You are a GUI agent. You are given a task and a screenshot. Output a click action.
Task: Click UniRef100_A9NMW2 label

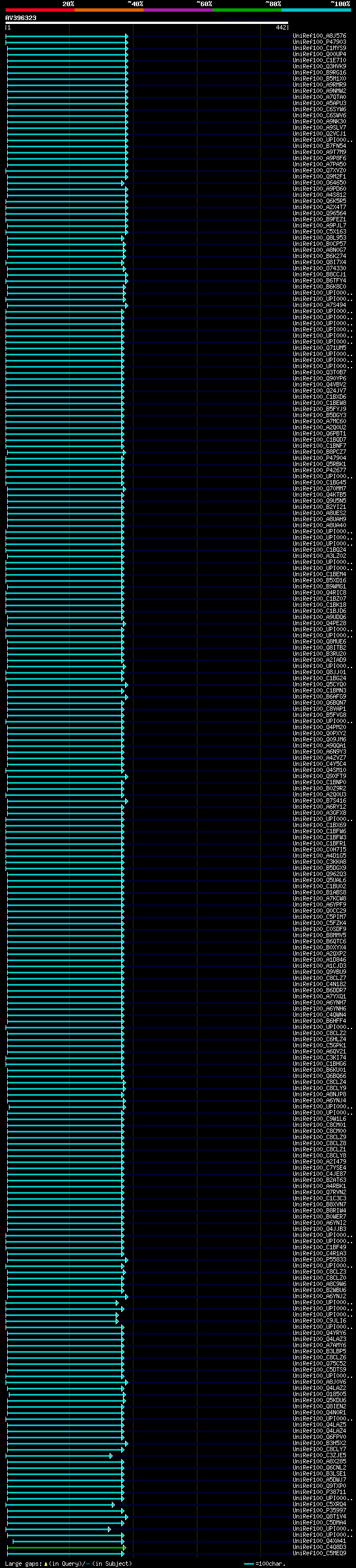[x=319, y=91]
